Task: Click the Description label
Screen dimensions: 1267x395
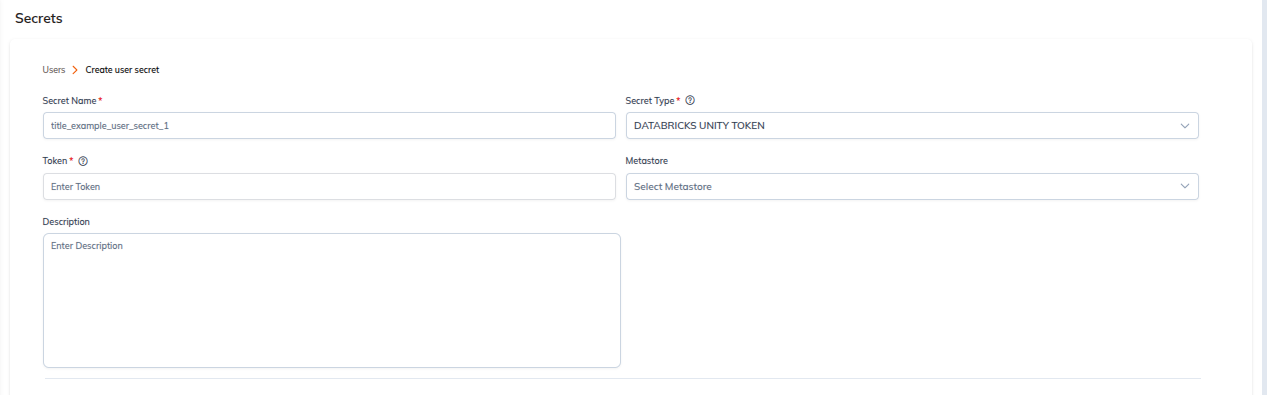Action: pos(66,222)
